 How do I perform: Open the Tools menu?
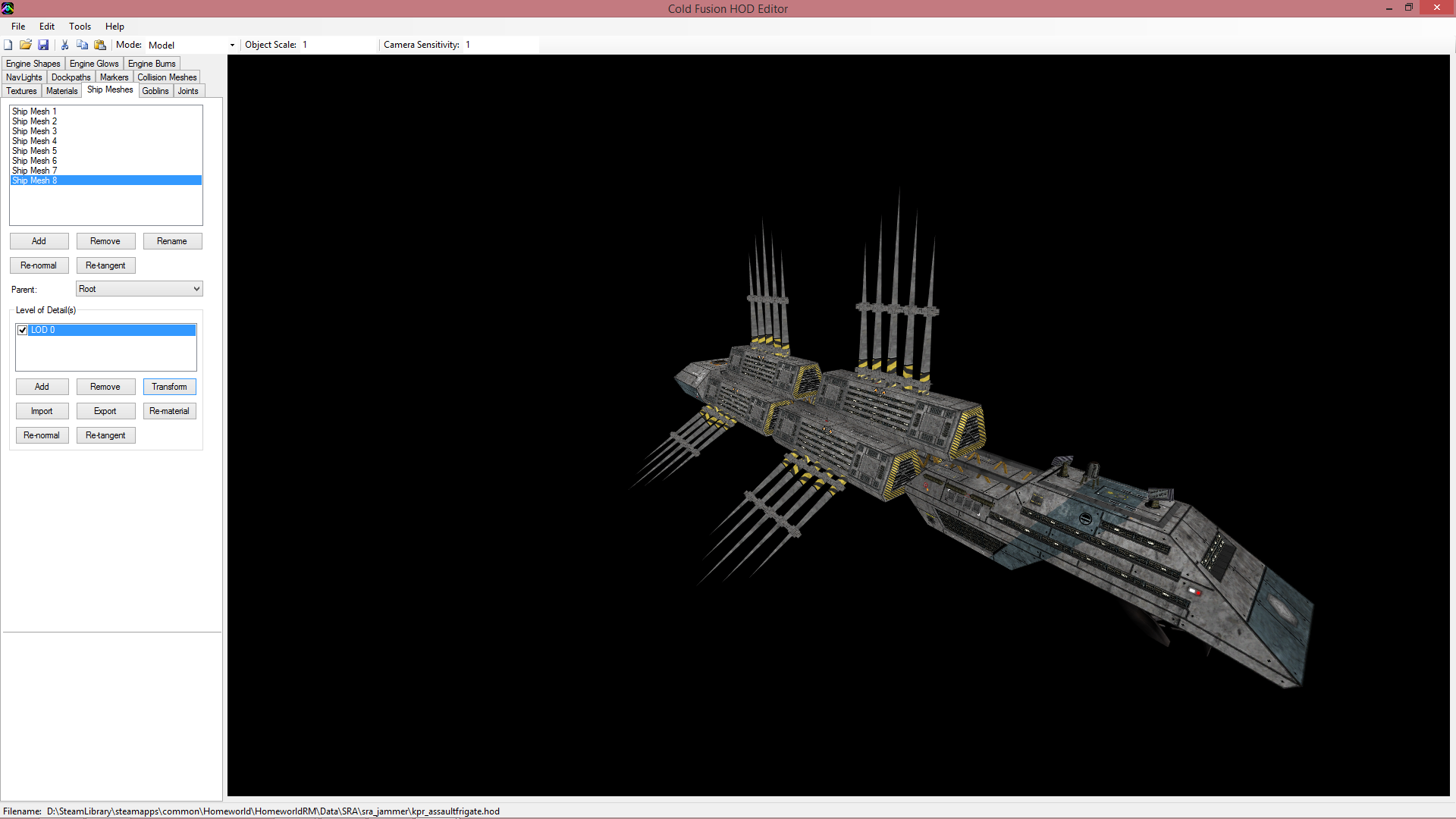tap(80, 27)
